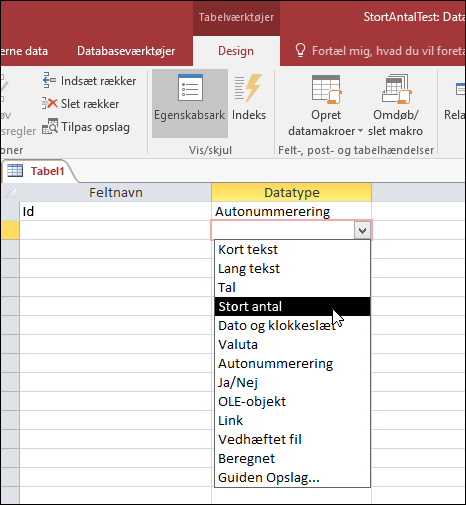Click the Feltnavn column header

point(115,192)
